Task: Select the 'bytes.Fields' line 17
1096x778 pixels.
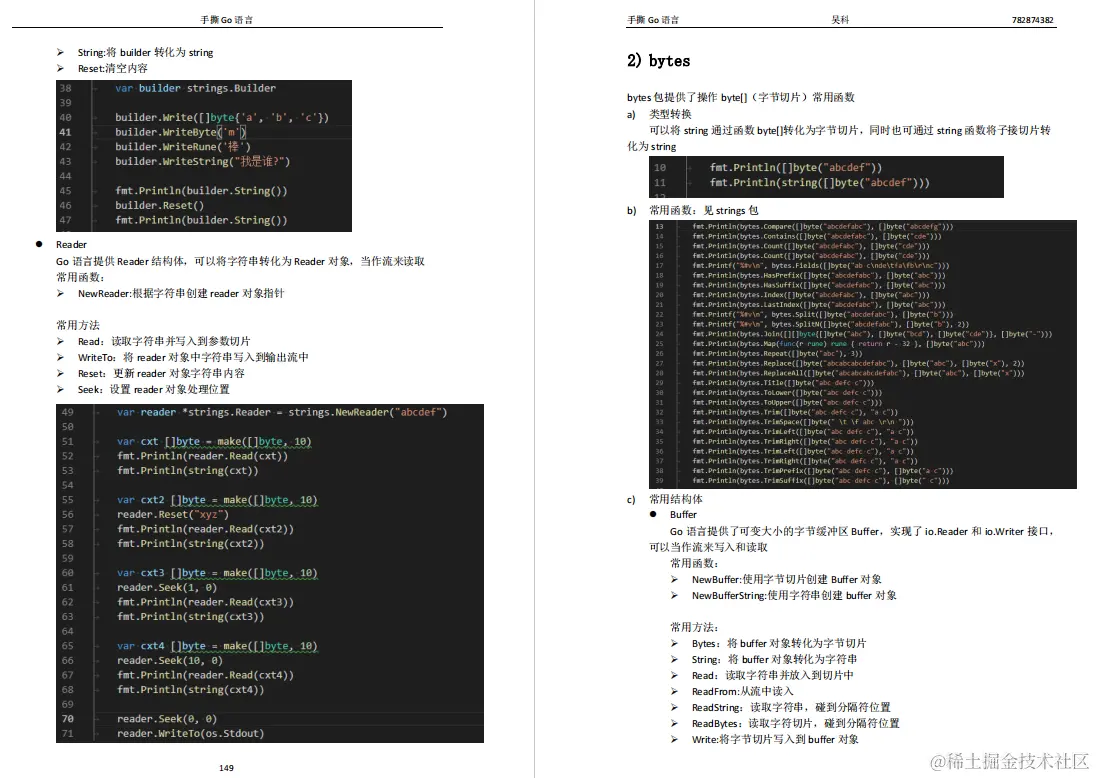Action: (821, 266)
